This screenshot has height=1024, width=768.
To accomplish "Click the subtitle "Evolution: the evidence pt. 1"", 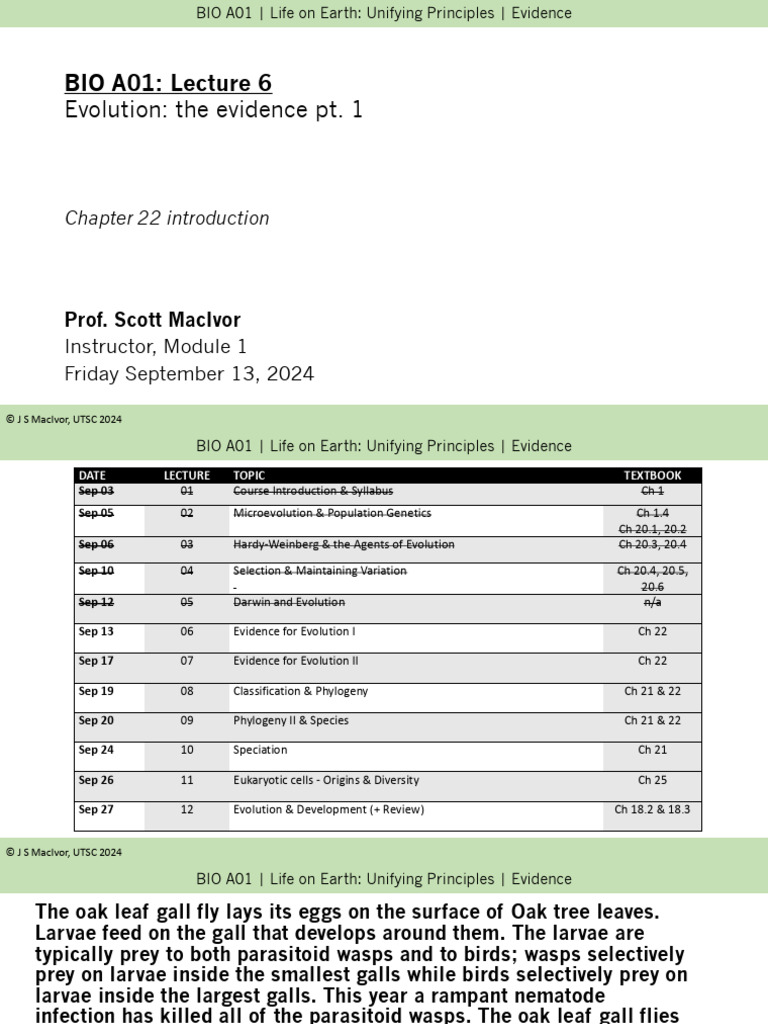I will [213, 110].
